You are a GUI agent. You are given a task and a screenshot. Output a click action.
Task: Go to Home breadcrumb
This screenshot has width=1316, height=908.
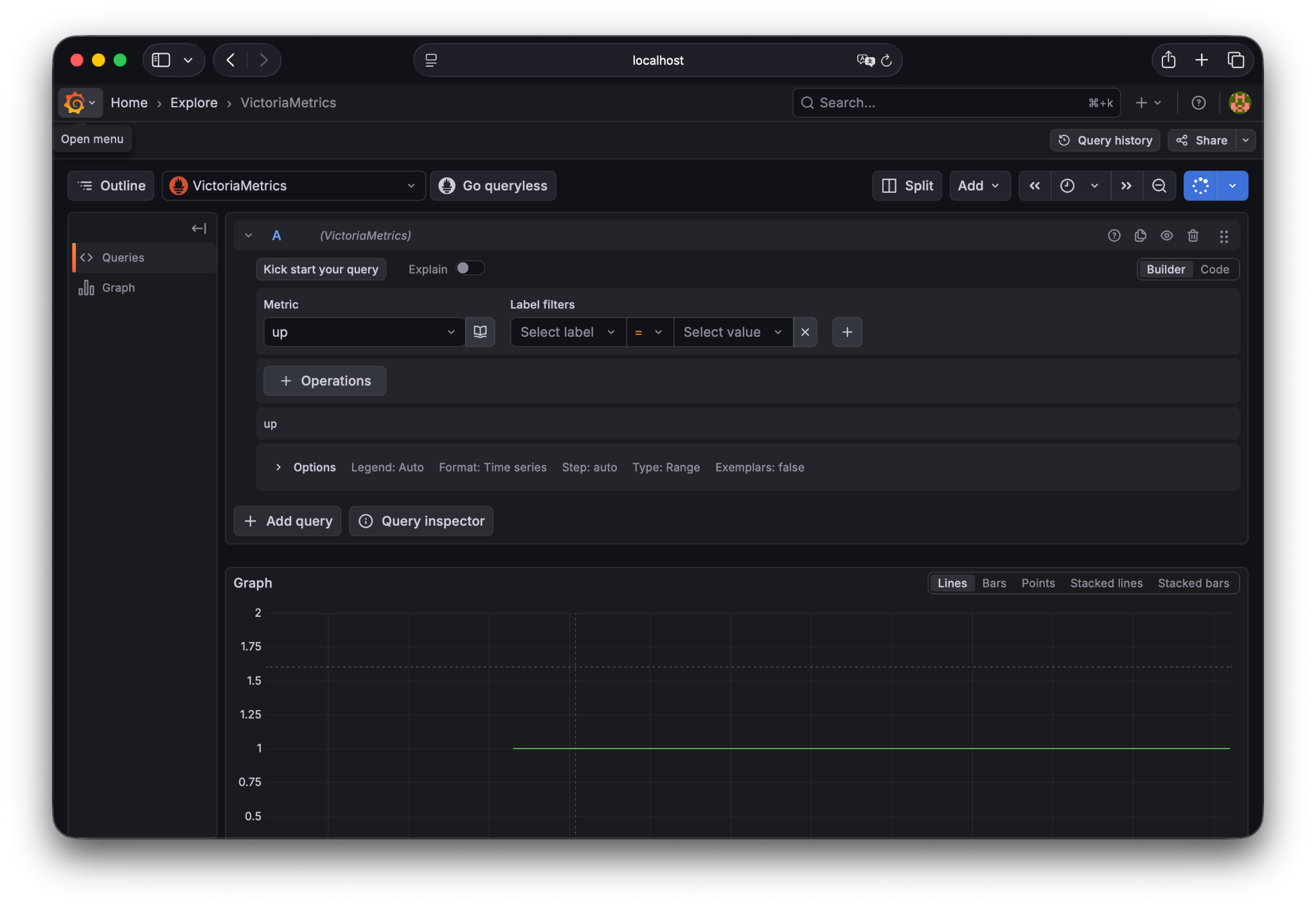click(129, 103)
